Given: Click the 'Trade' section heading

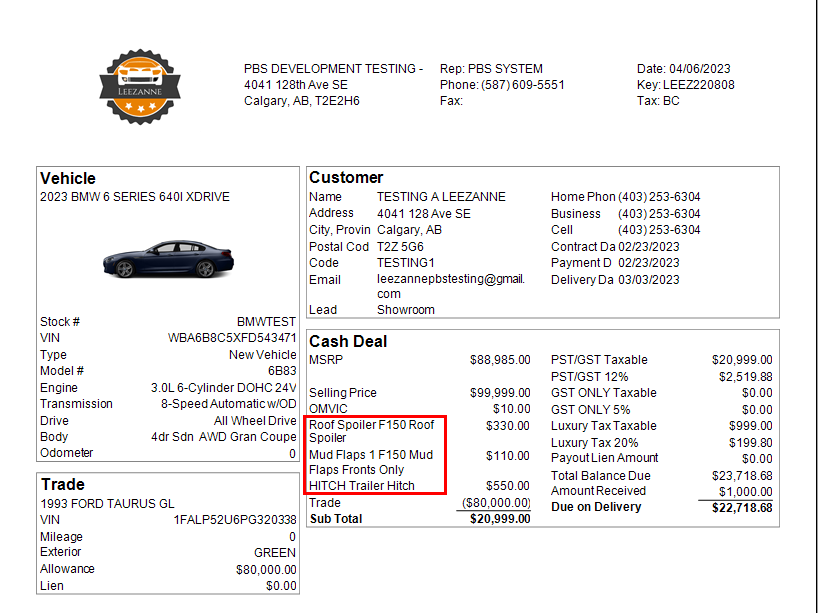Looking at the screenshot, I should point(63,485).
